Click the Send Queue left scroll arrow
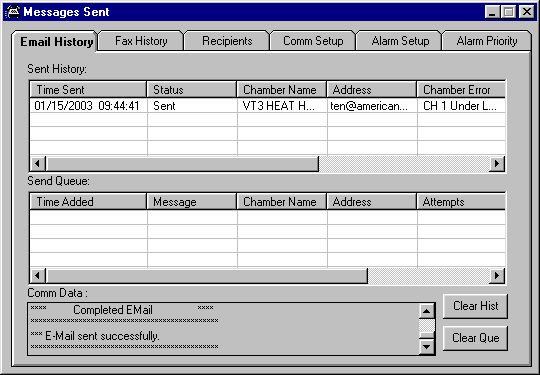The image size is (540, 375). 38,275
